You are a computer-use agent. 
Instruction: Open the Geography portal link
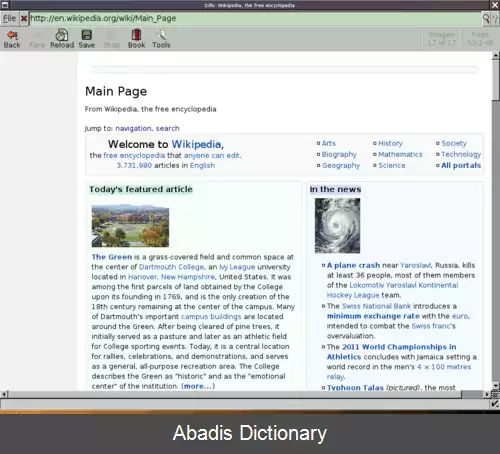341,165
